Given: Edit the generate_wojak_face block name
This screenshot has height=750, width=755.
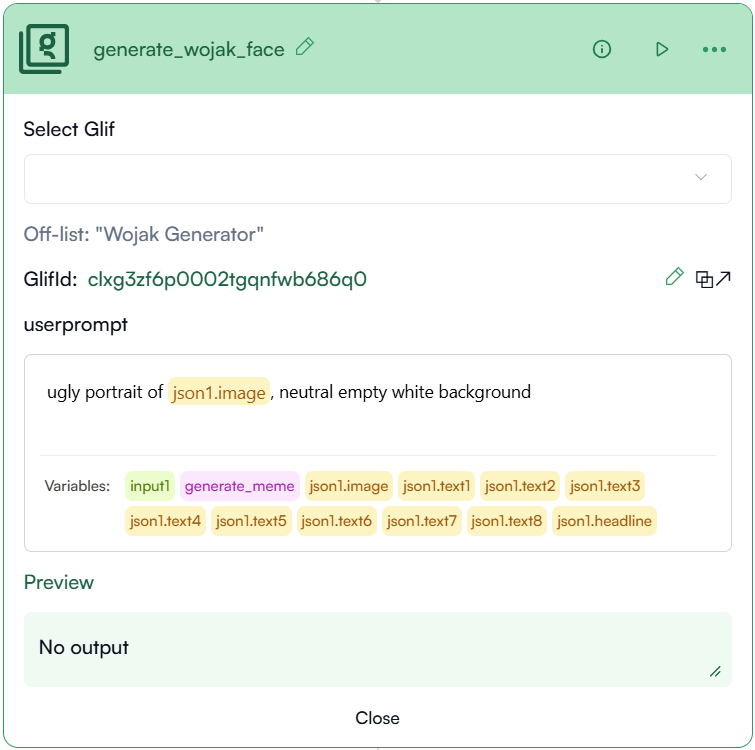Looking at the screenshot, I should pos(305,47).
